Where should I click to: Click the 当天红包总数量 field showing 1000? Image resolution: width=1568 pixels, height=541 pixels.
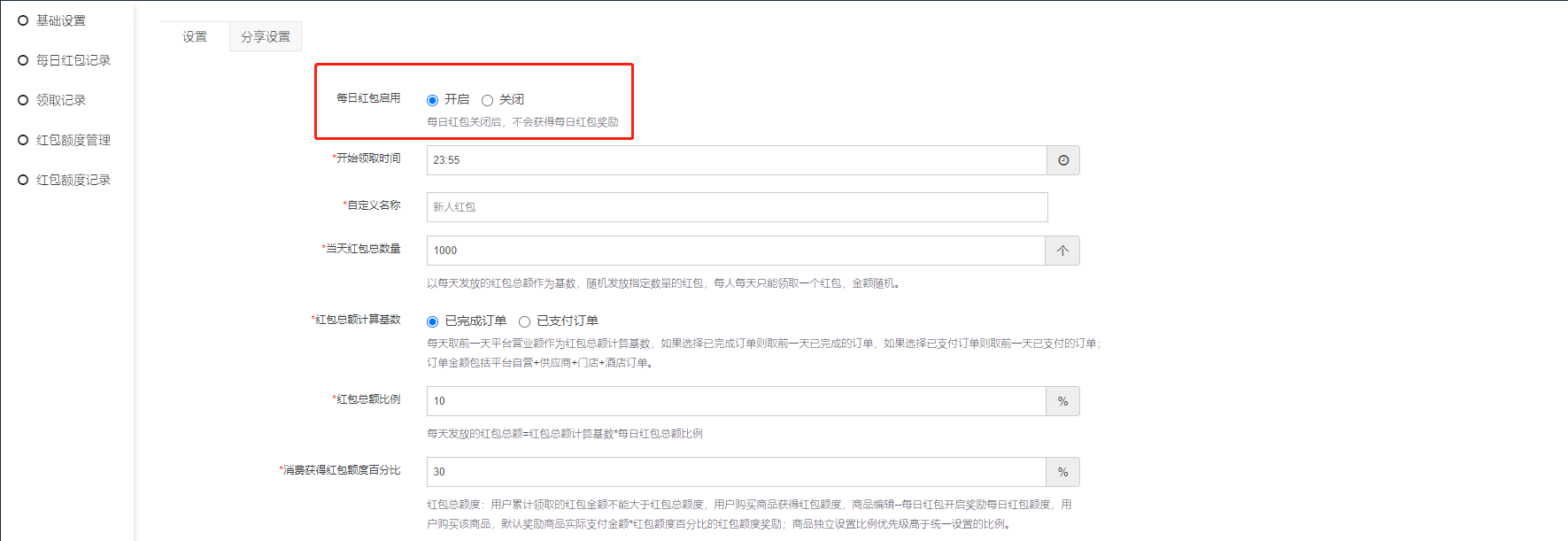coord(735,251)
